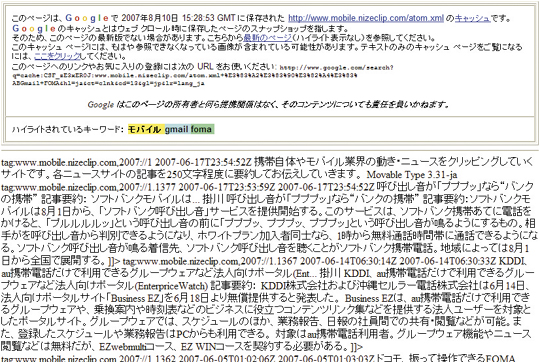Viewport: 540px width, 362px height.
Task: Click the google.com/search cache URL text
Action: click(202, 75)
